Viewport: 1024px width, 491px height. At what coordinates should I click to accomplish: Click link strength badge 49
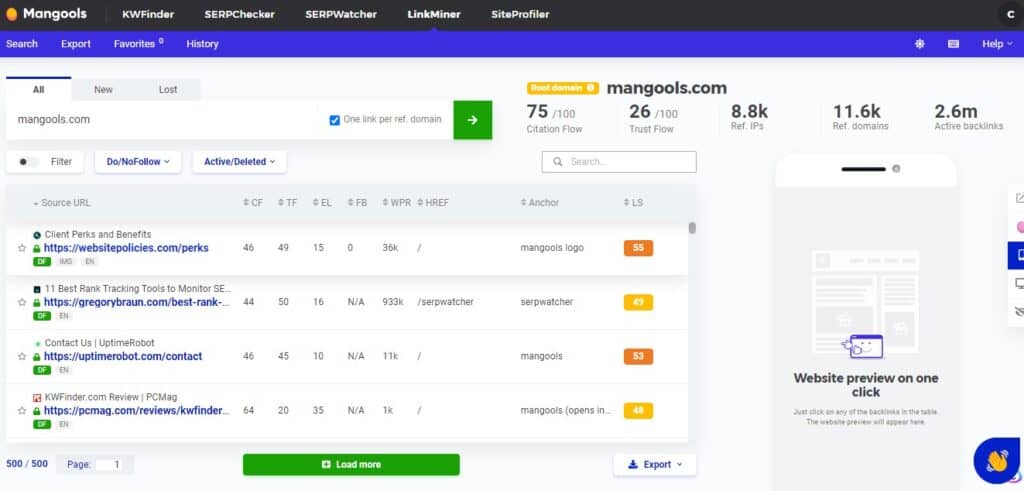pyautogui.click(x=638, y=302)
